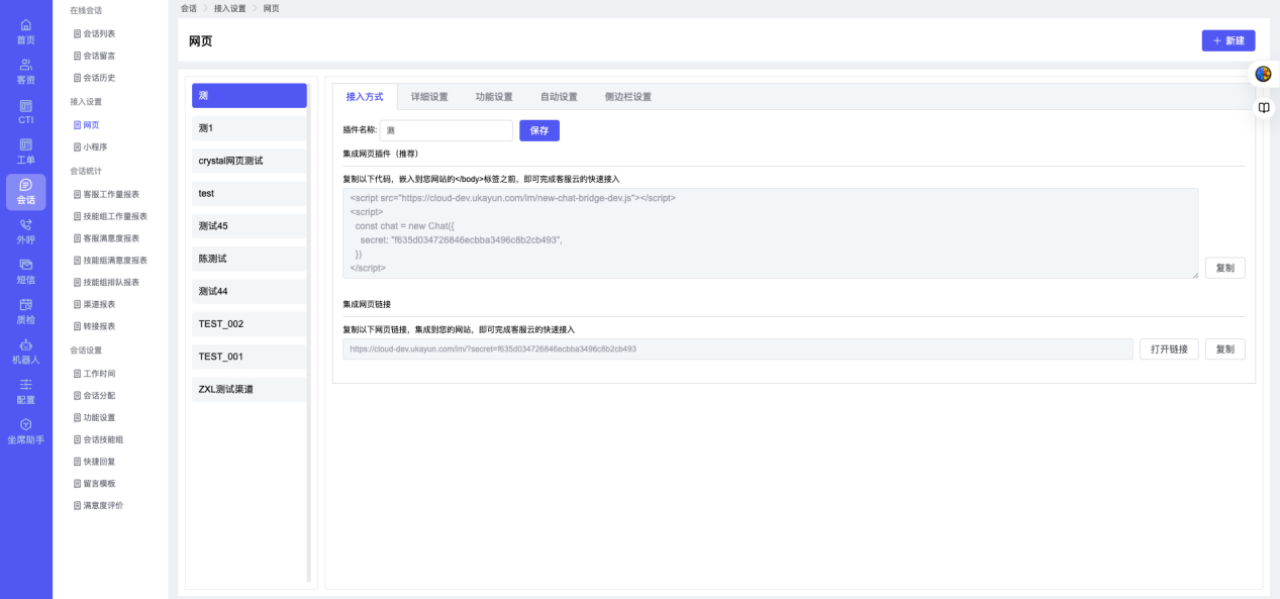Switch to the 侧边栏设置 tab
The height and width of the screenshot is (599, 1280).
[628, 97]
